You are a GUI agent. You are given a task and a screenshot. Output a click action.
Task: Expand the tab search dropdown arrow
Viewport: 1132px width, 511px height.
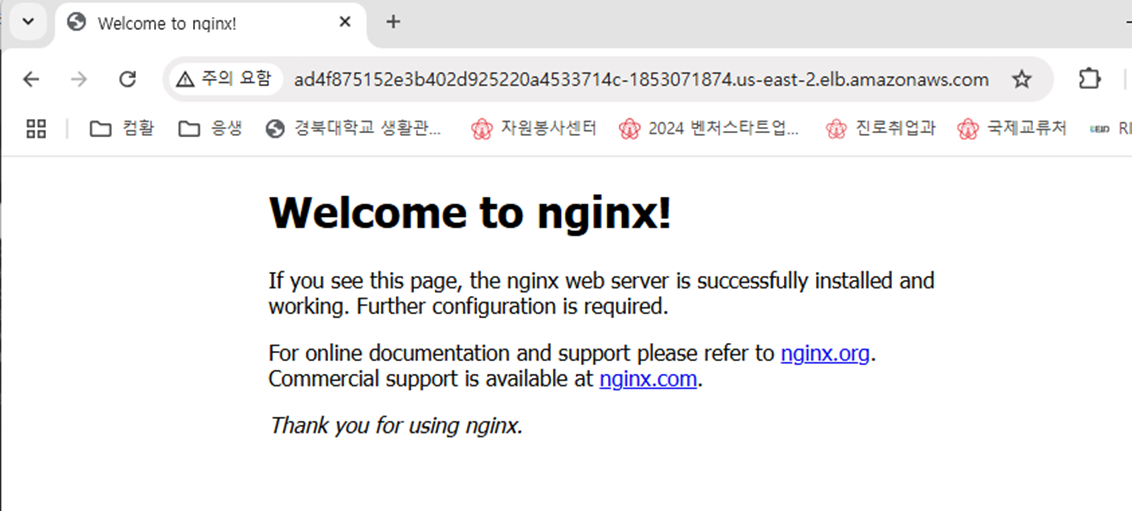click(x=27, y=22)
